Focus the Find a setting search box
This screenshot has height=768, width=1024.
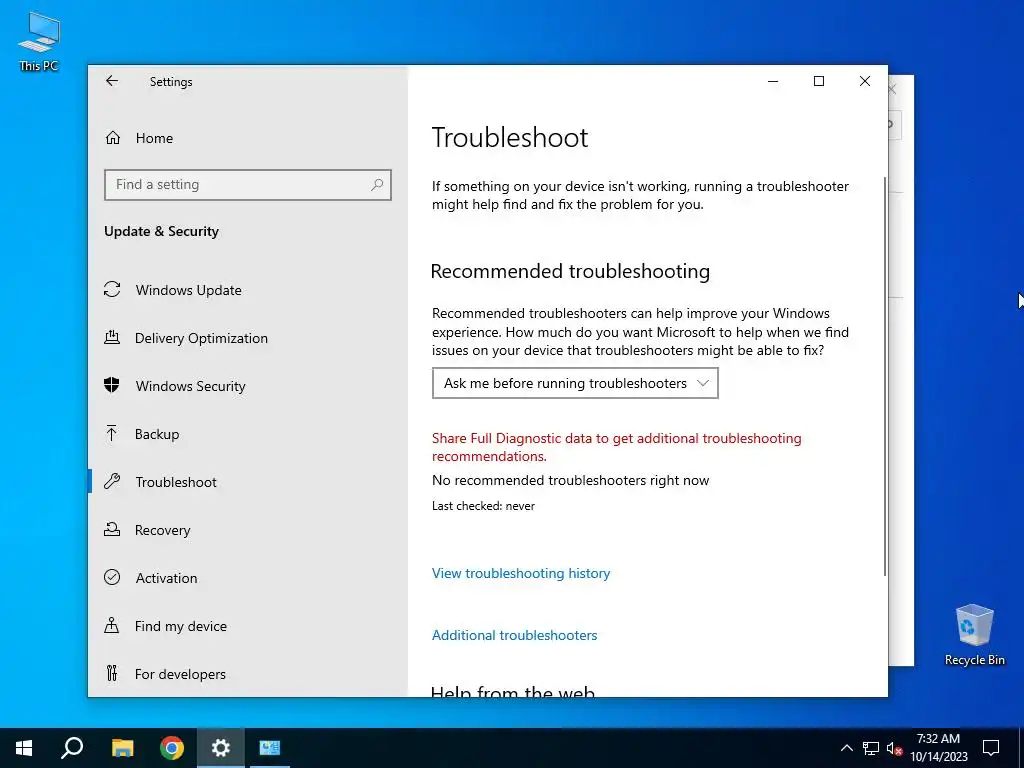(248, 185)
